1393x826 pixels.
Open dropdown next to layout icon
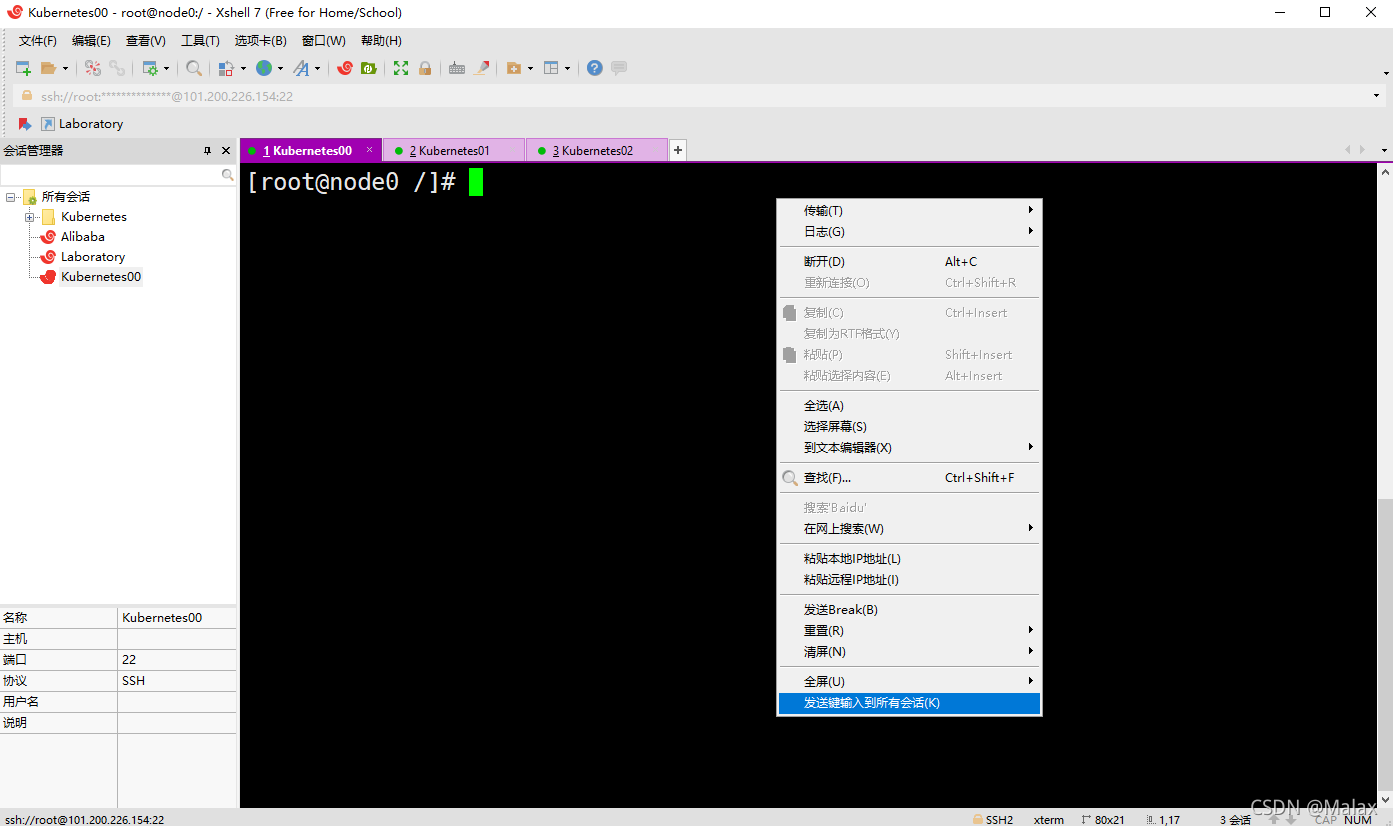(568, 68)
